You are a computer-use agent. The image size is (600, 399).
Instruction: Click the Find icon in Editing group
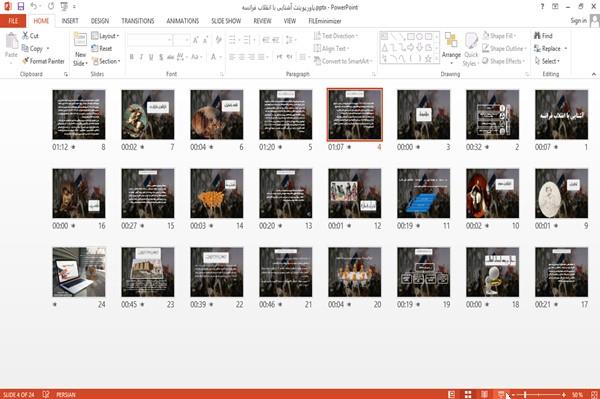[x=538, y=36]
